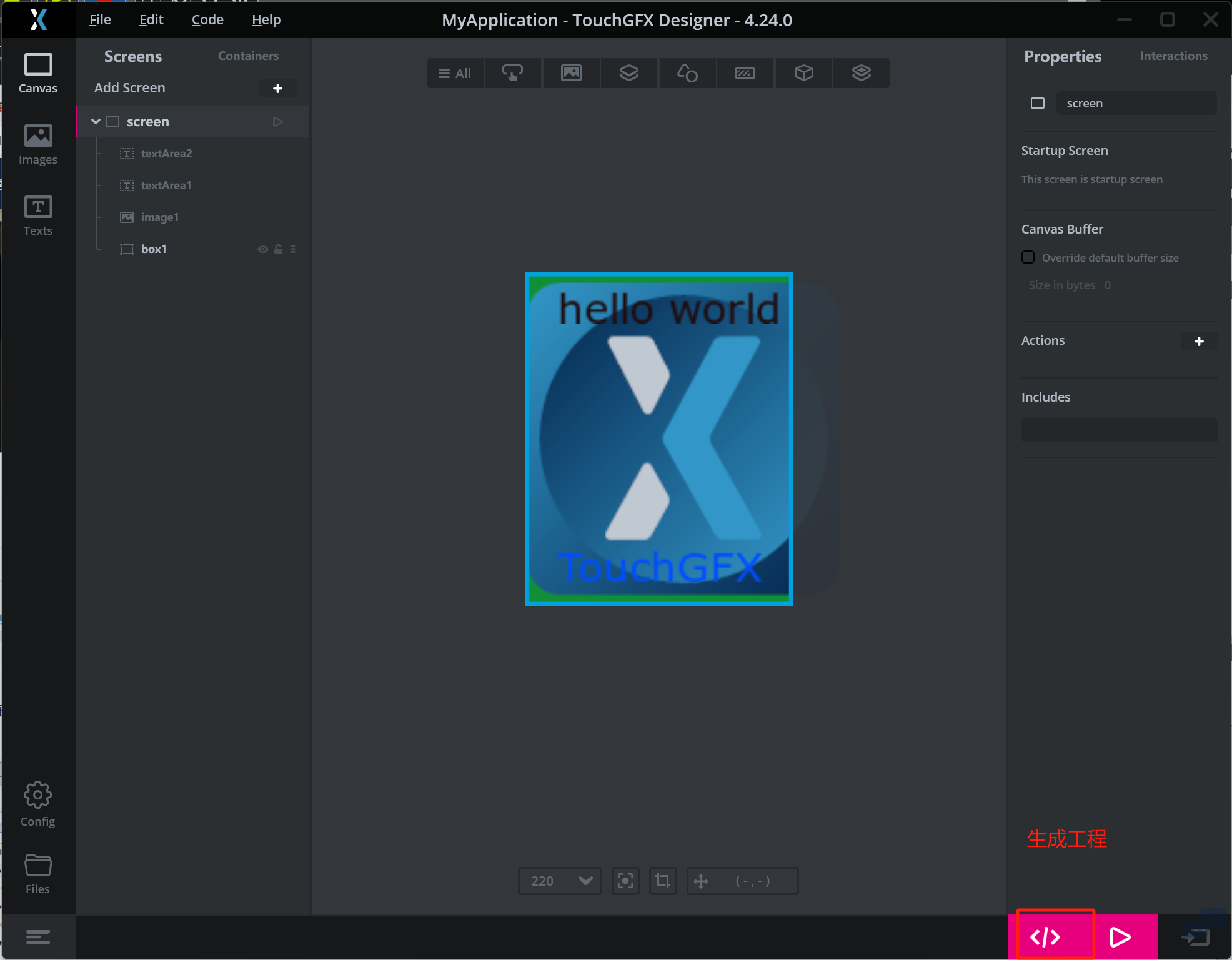The height and width of the screenshot is (960, 1232).
Task: Run on target device icon
Action: tap(1195, 937)
